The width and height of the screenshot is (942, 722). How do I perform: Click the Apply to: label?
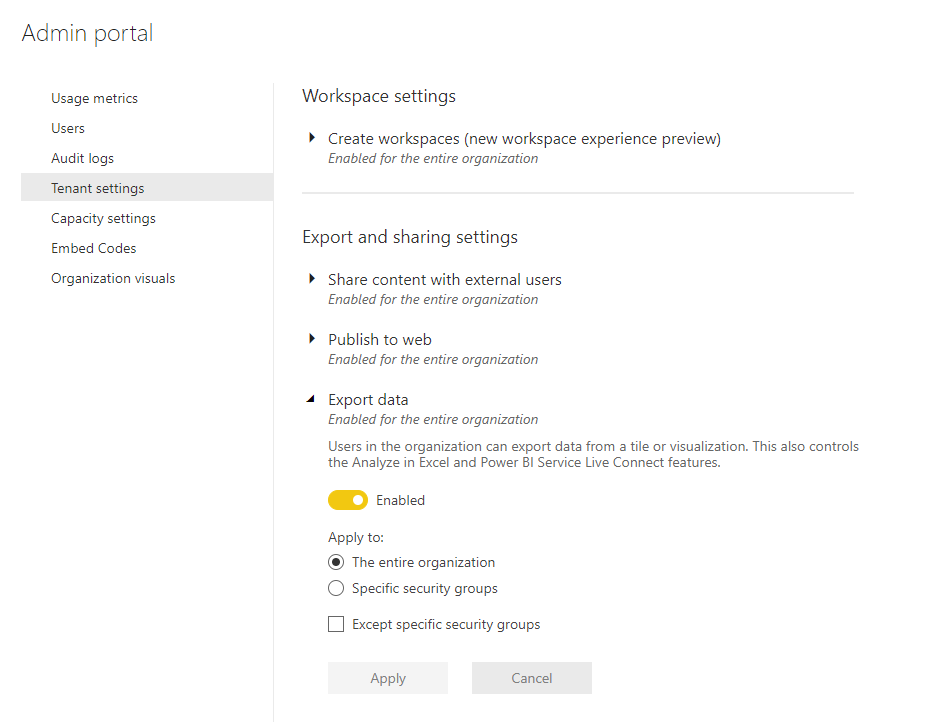coord(356,538)
